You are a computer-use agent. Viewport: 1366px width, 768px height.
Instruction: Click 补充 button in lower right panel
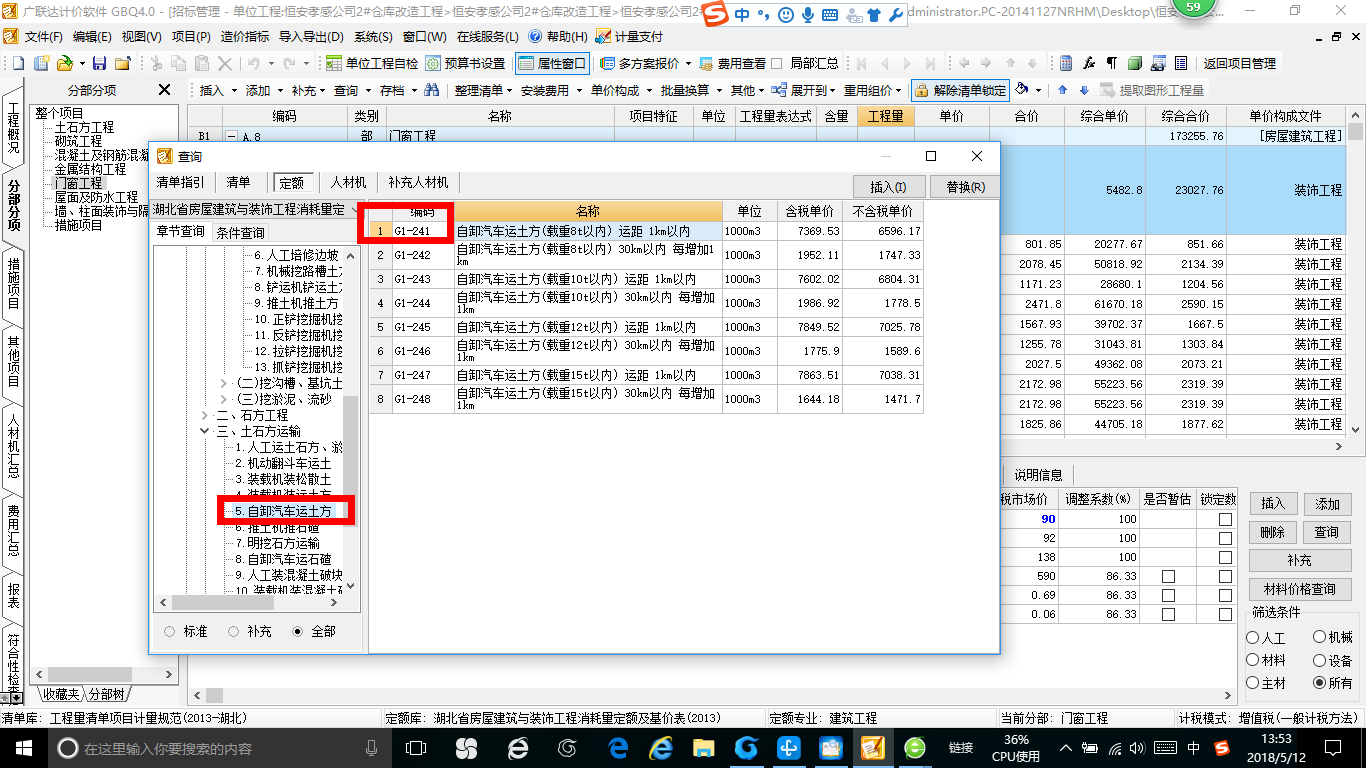[x=1299, y=560]
